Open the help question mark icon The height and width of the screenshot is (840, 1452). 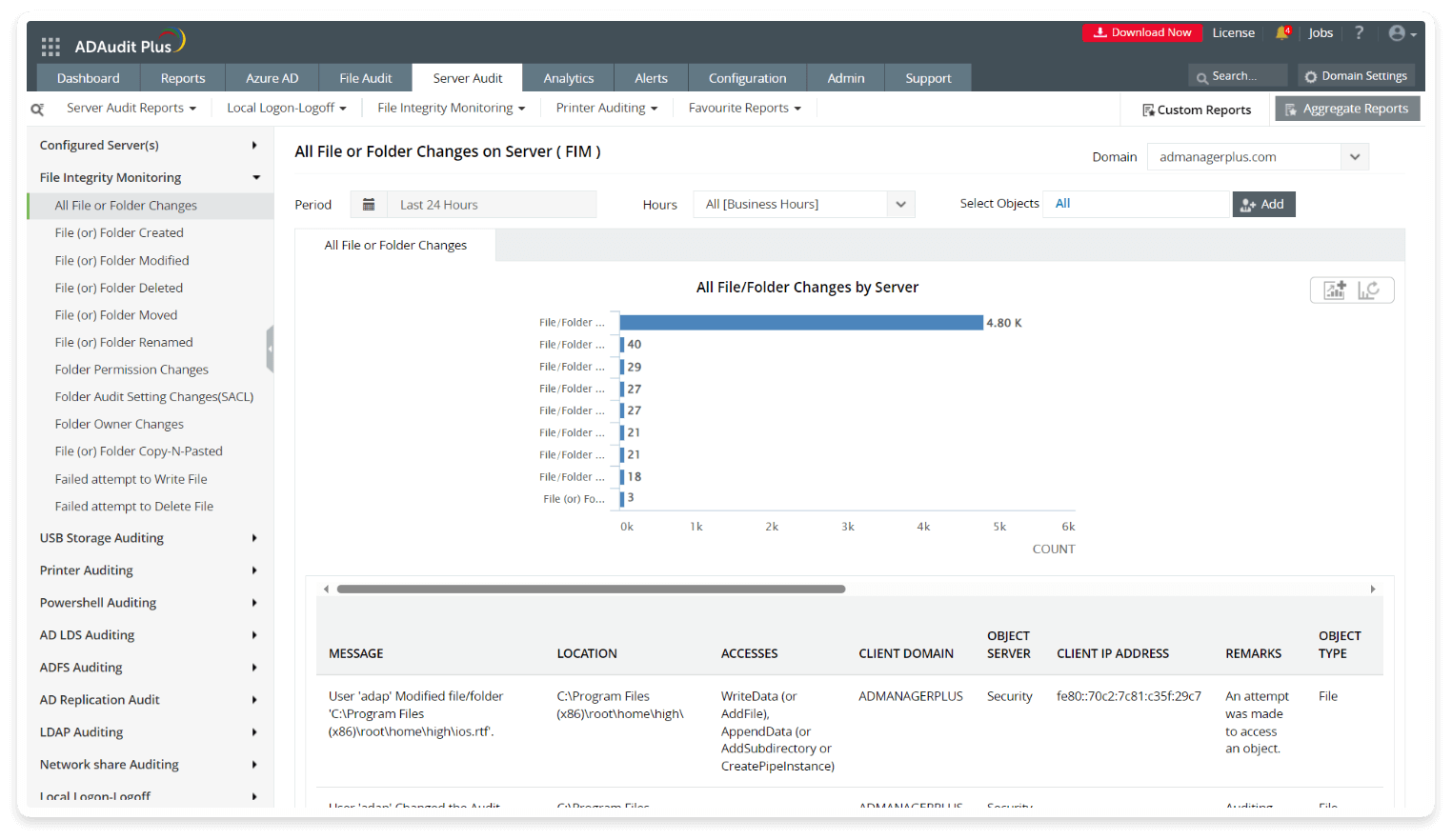(1359, 32)
